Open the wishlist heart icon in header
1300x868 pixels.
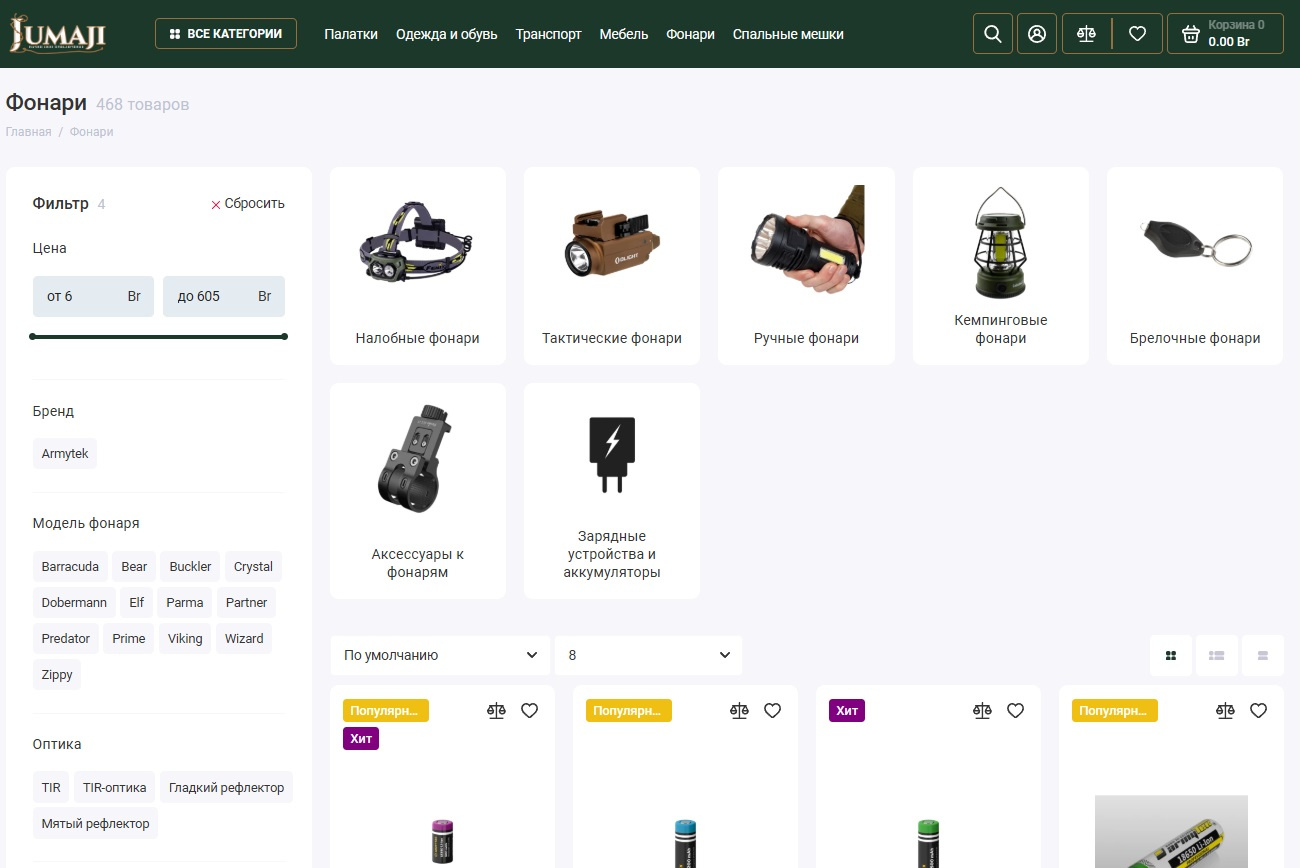coord(1137,34)
